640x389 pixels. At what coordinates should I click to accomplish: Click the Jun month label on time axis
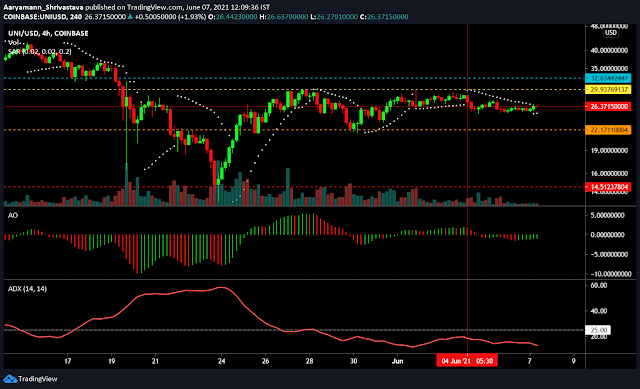(398, 361)
